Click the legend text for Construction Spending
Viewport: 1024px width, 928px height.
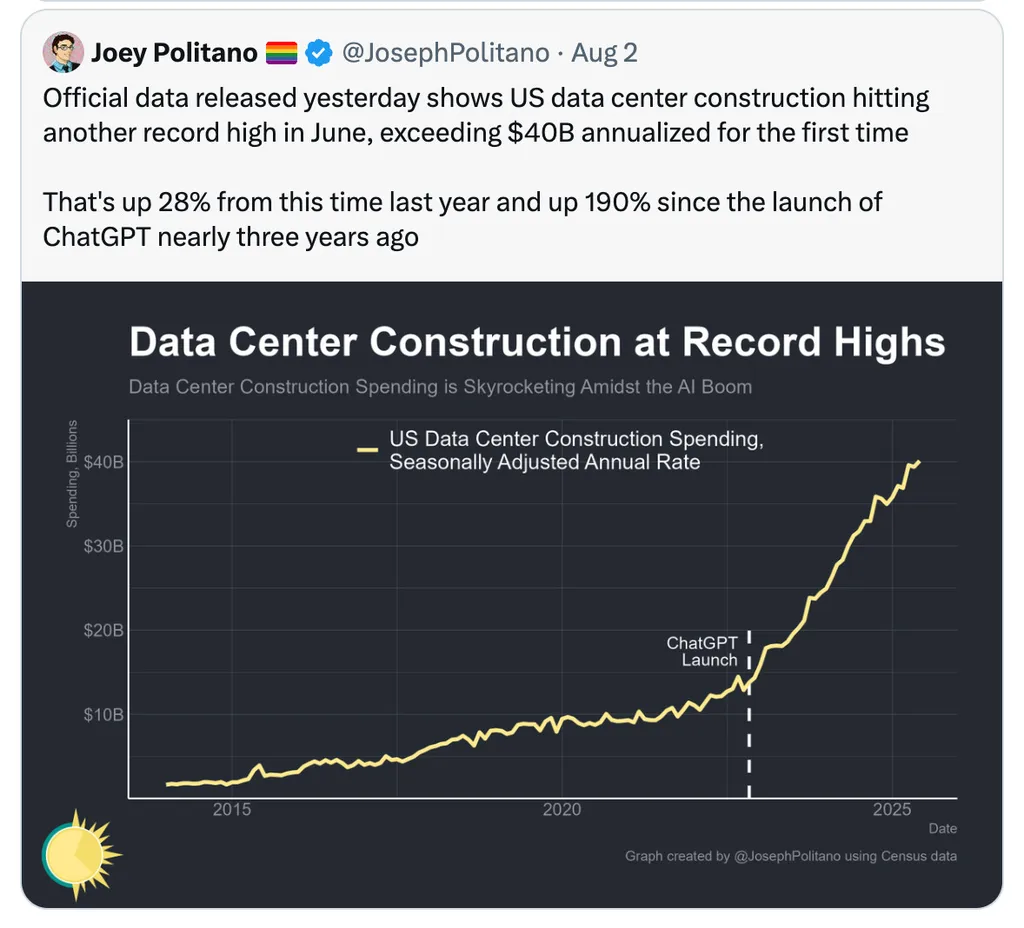click(x=576, y=450)
